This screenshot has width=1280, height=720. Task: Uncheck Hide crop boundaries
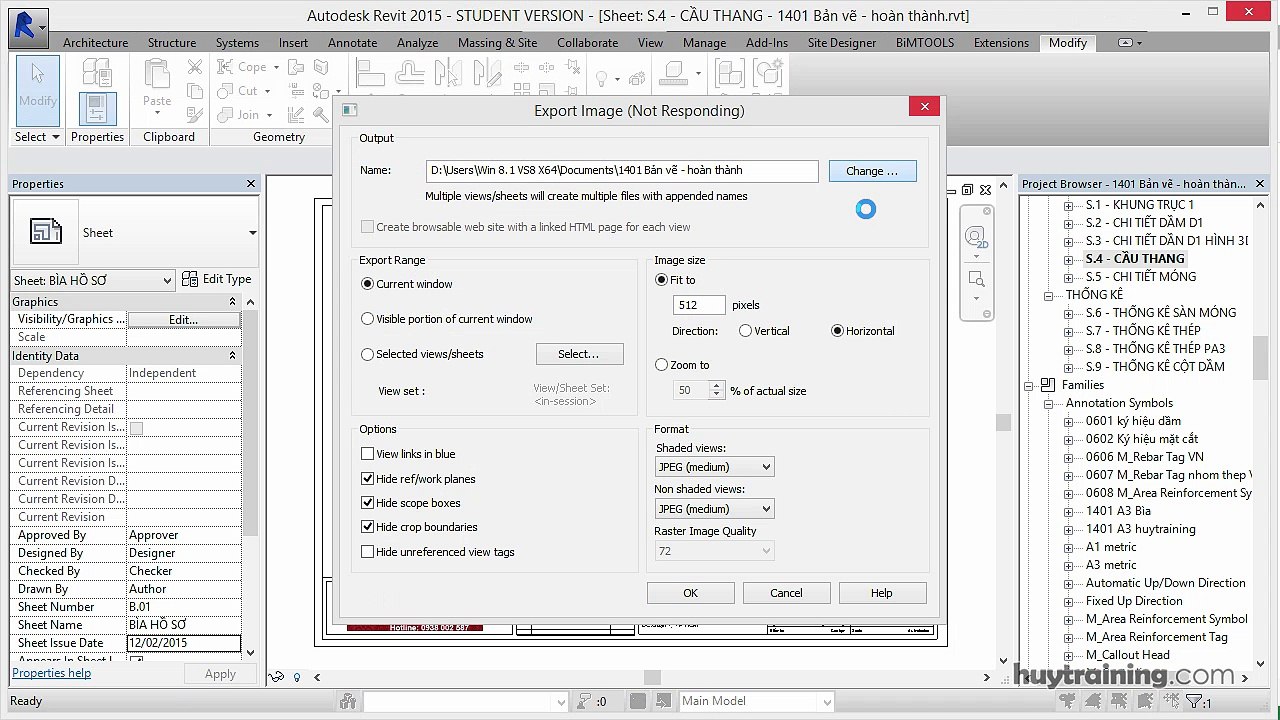367,527
